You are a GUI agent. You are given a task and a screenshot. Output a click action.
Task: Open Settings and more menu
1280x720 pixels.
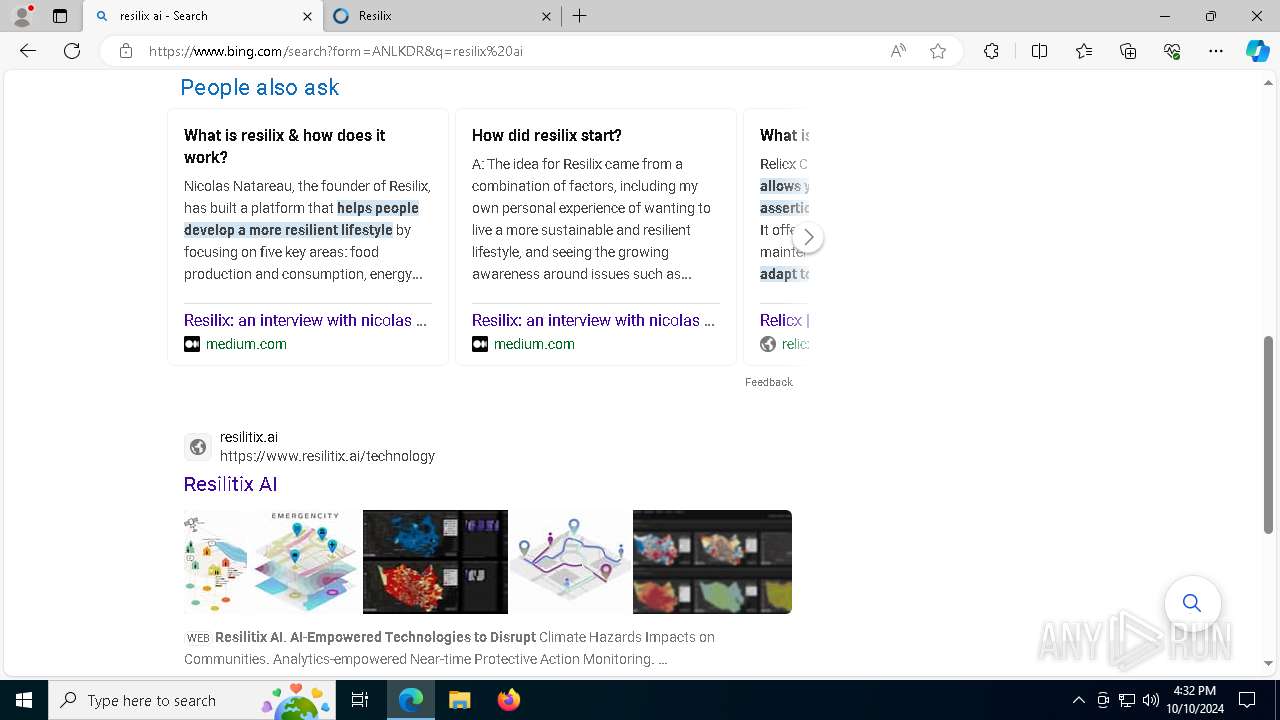pos(1216,51)
